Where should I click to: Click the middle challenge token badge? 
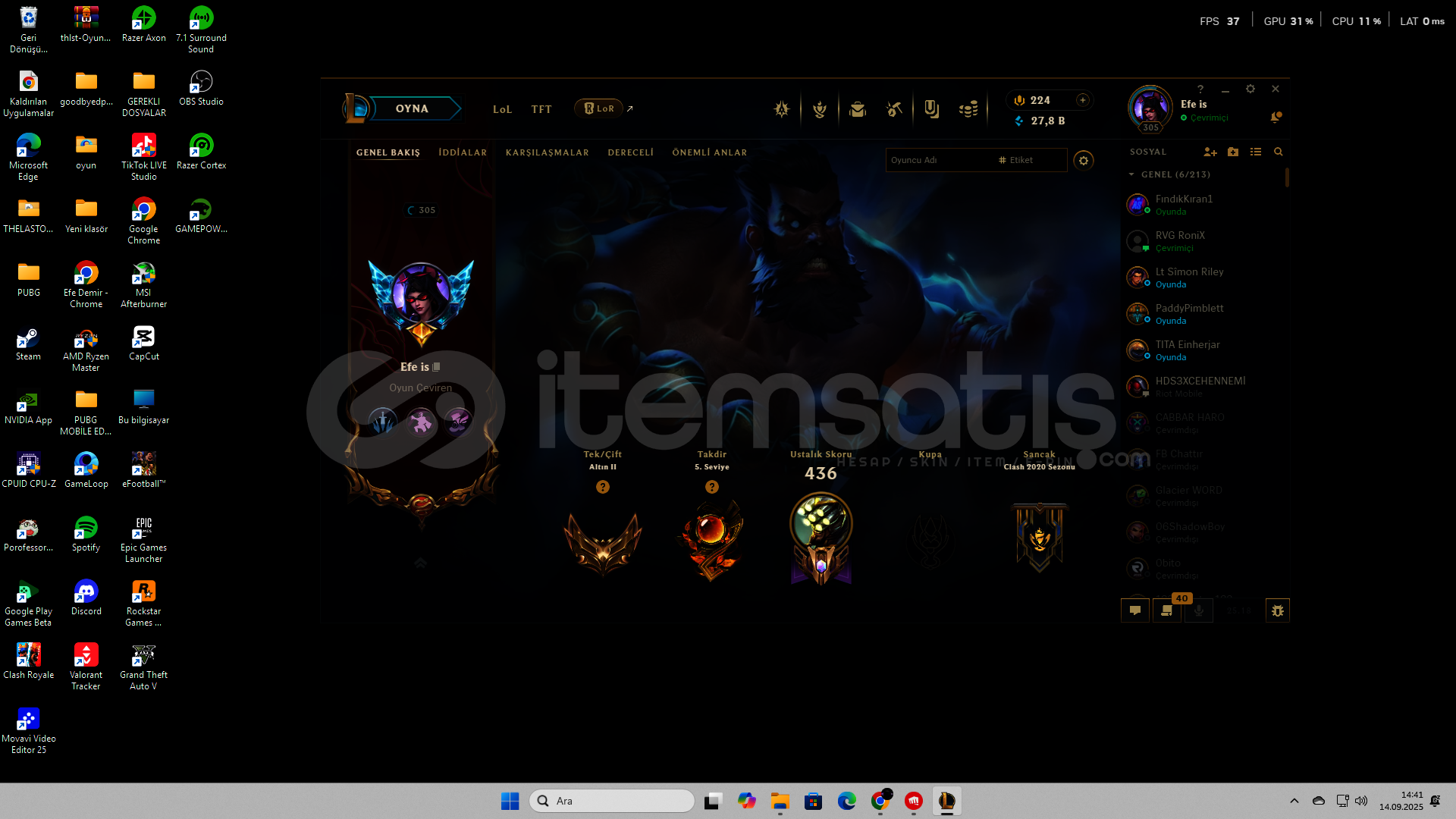point(421,422)
